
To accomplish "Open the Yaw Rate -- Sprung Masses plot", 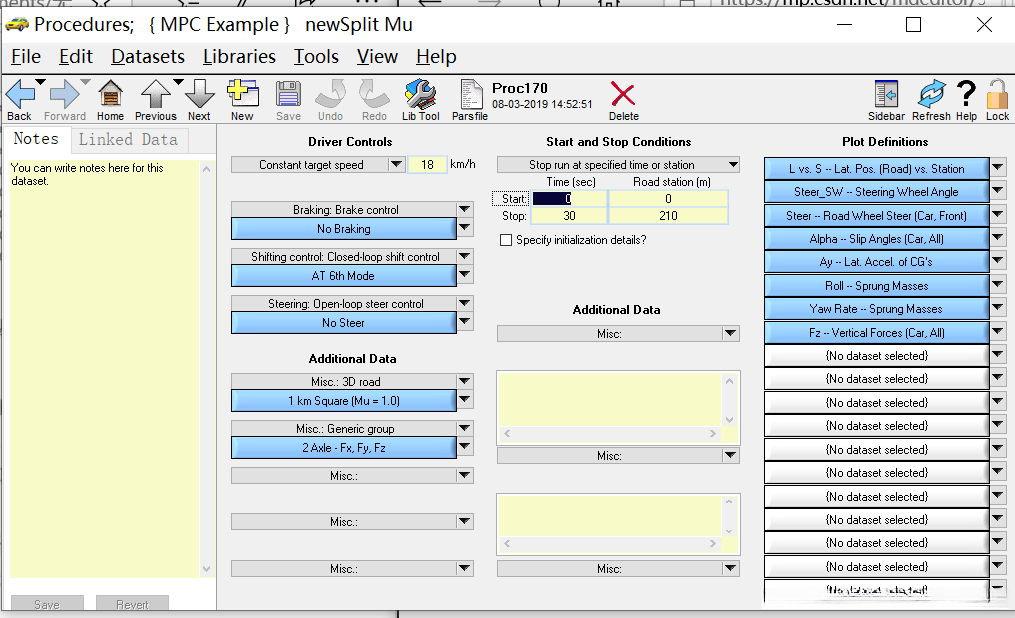I will click(875, 309).
